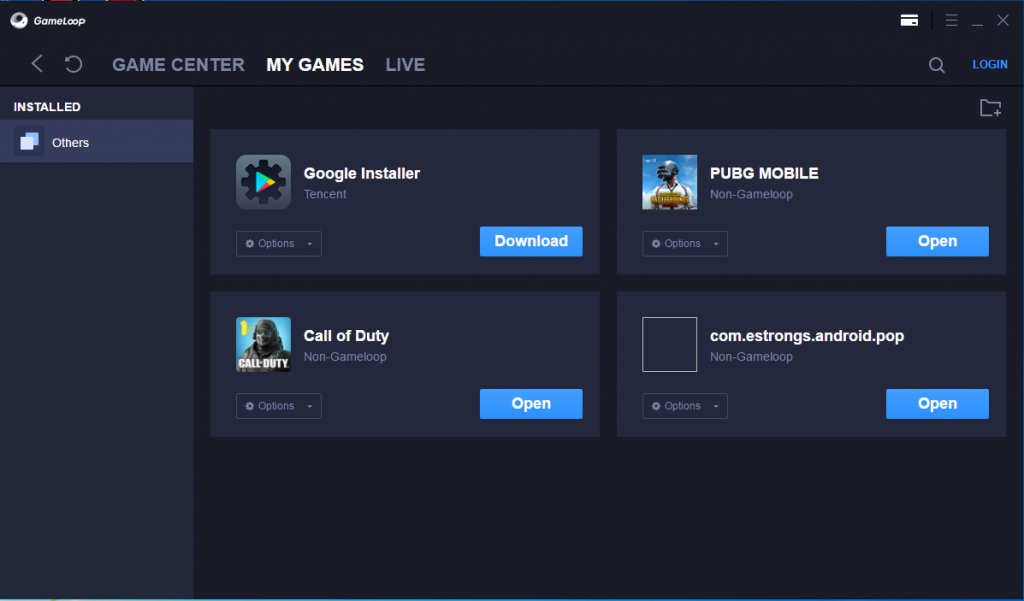Expand Options dropdown for Google Installer
1024x601 pixels.
click(x=278, y=244)
